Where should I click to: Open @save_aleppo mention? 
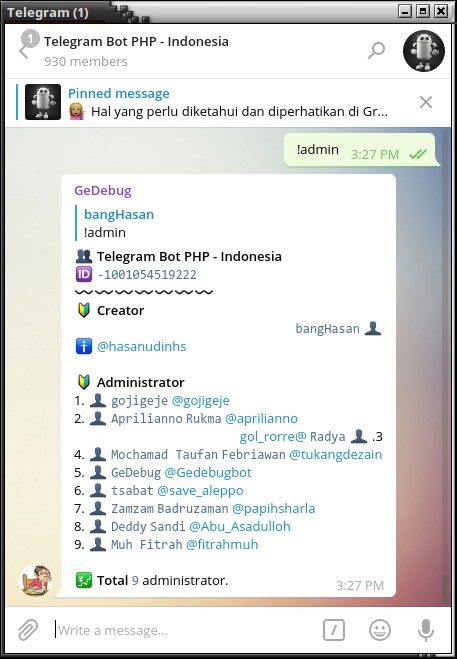[201, 490]
